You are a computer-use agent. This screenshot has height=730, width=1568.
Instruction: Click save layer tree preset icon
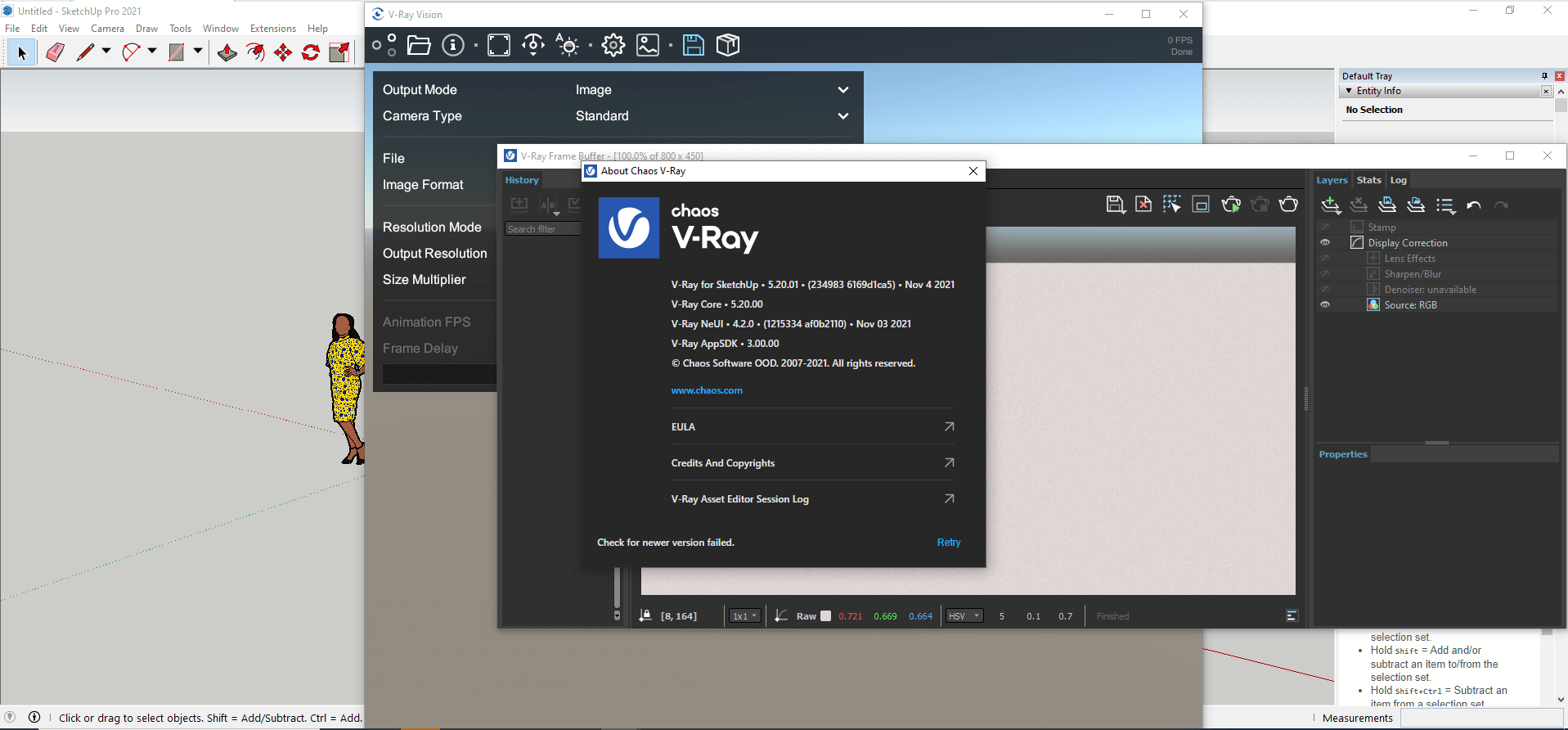coord(1387,205)
